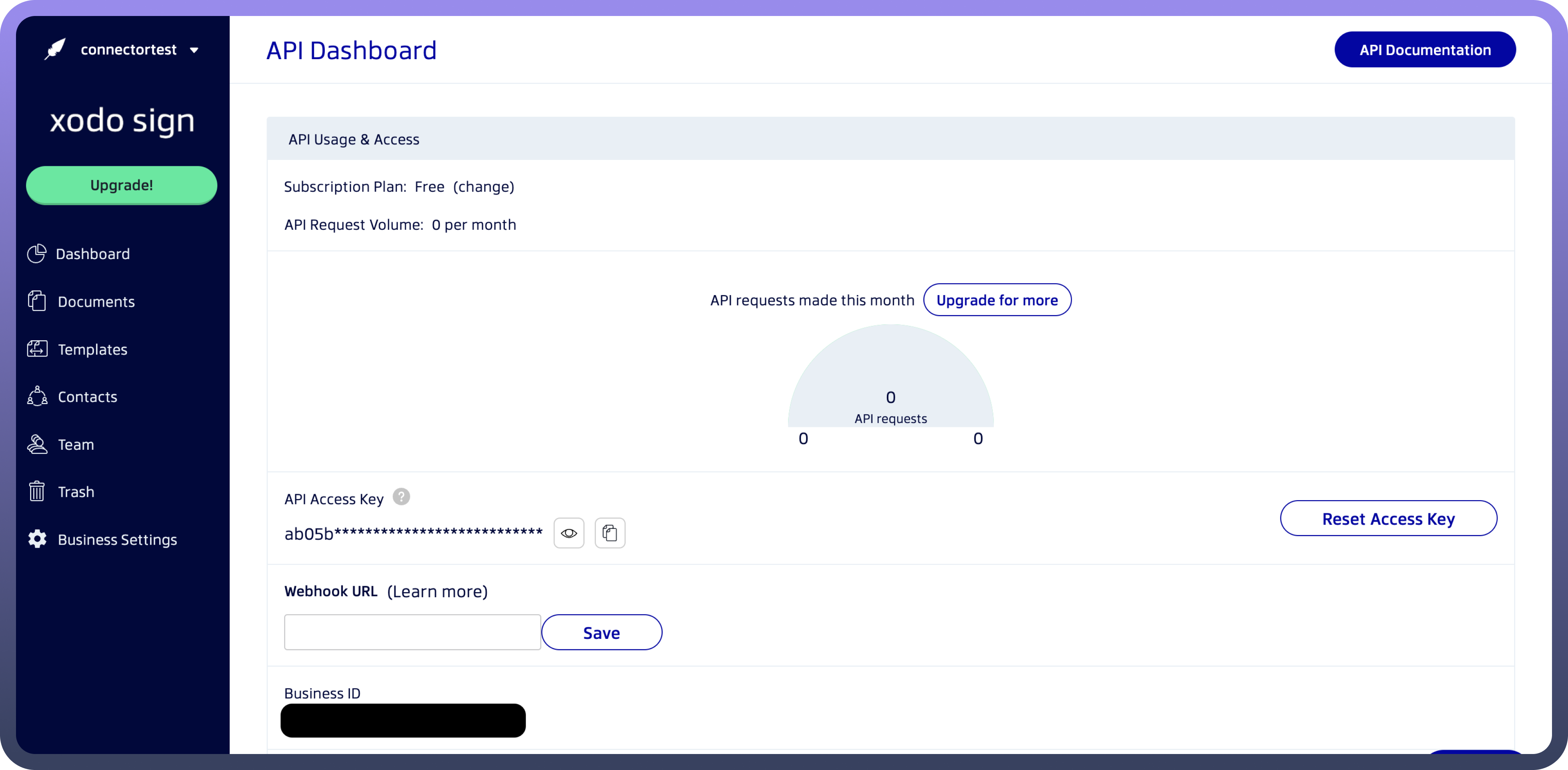Click the subscription plan change link

click(483, 187)
